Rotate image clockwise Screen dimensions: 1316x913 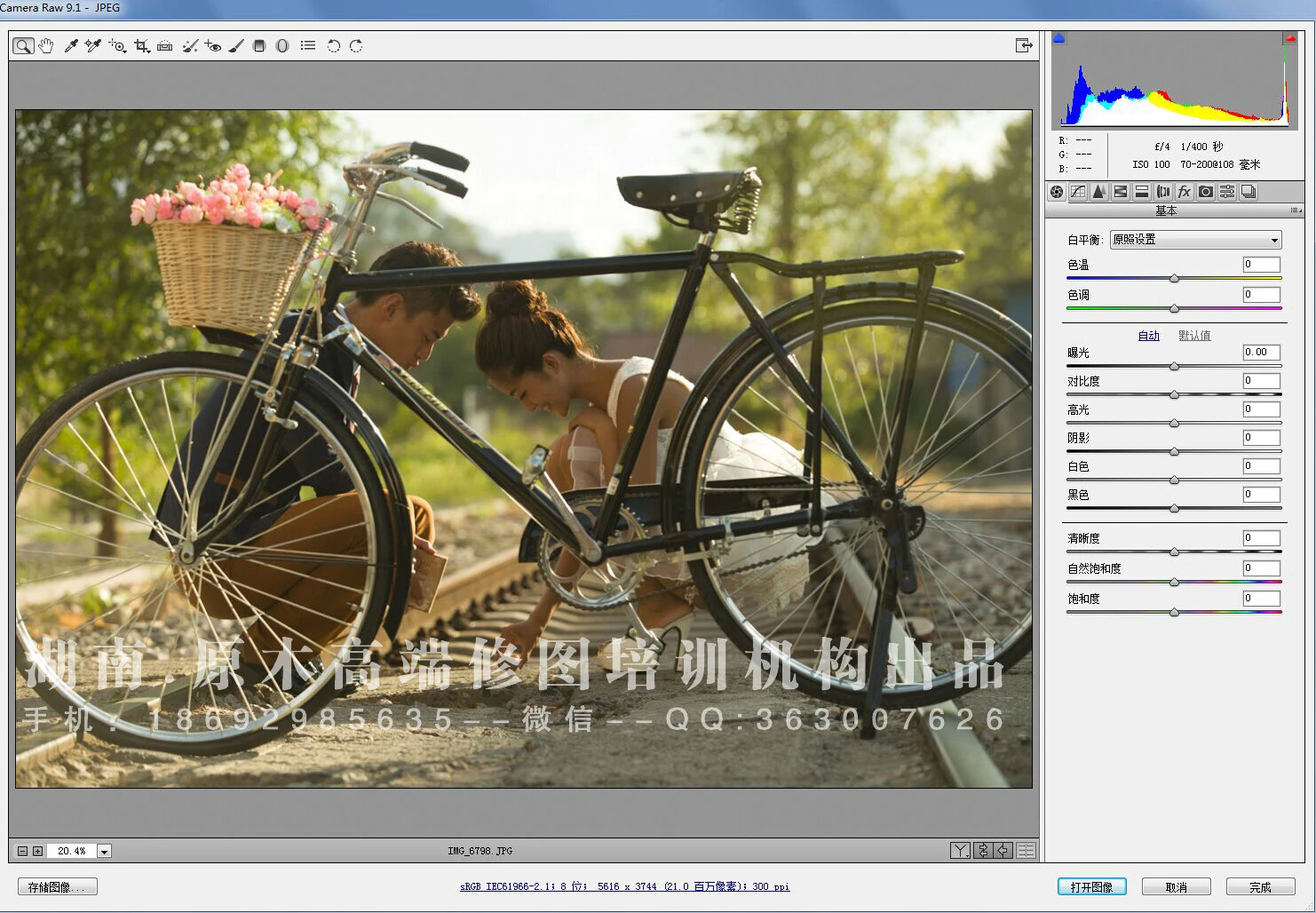coord(356,46)
